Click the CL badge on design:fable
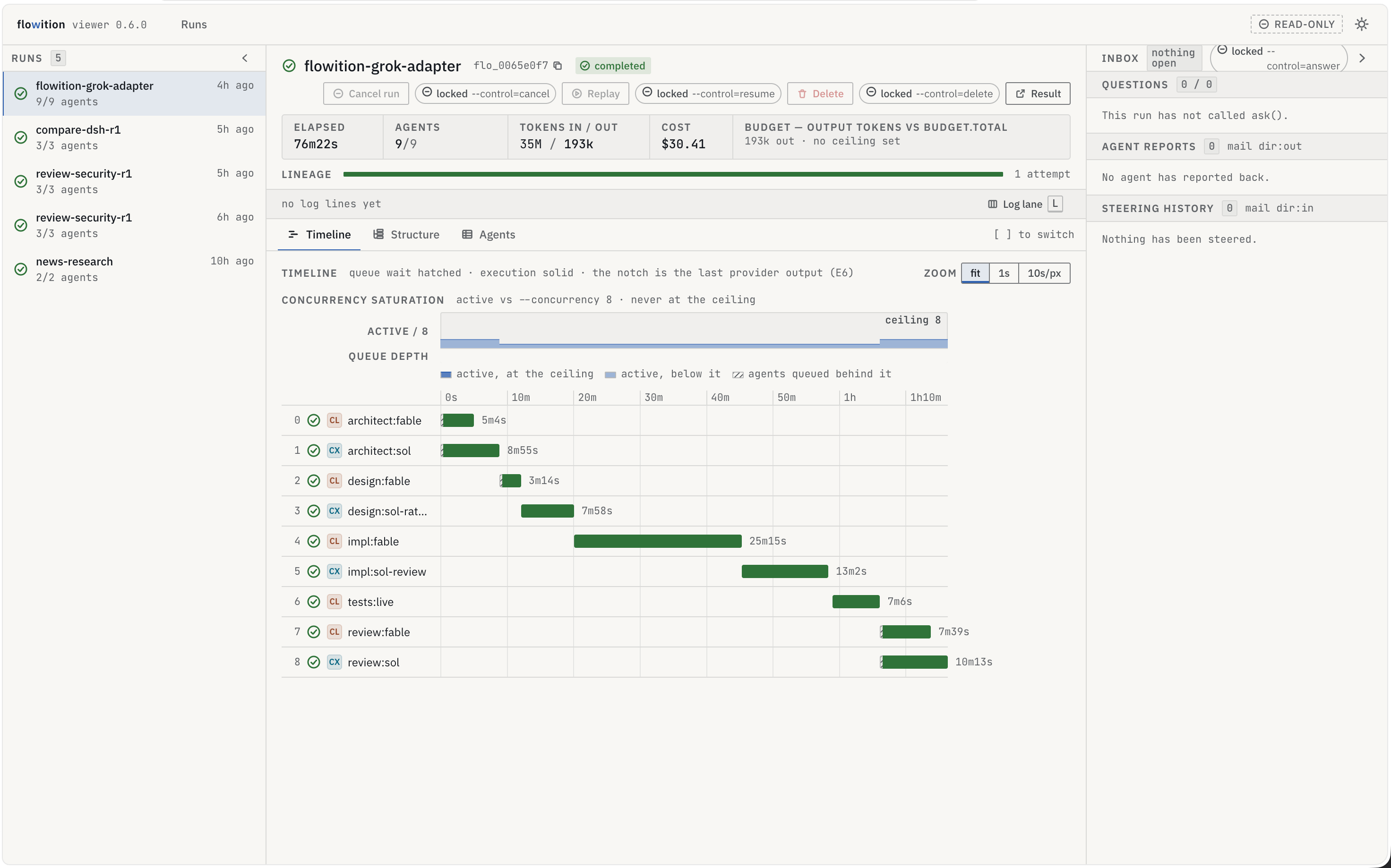The width and height of the screenshot is (1391, 868). coord(334,480)
